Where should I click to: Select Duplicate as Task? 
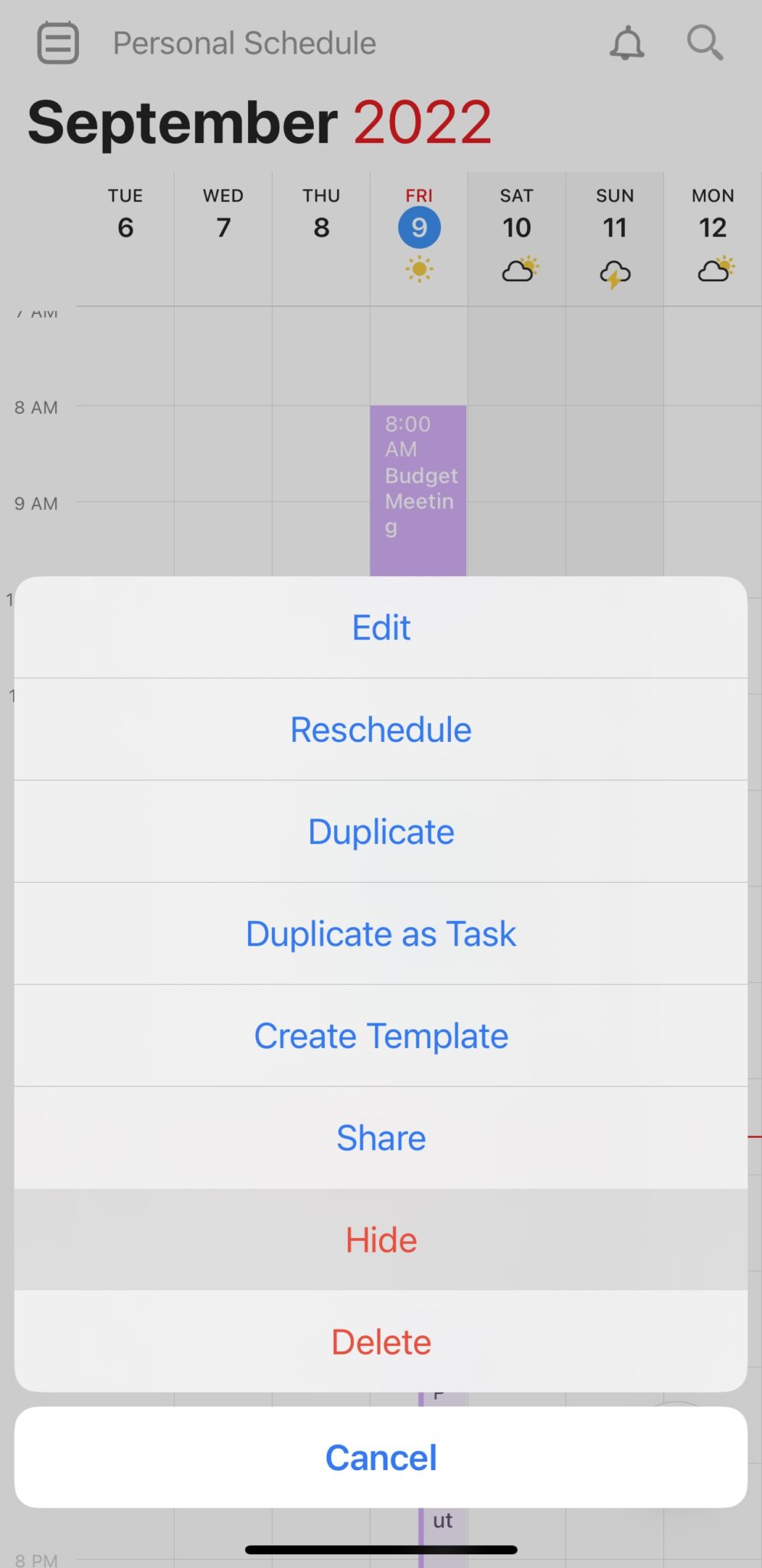[x=381, y=933]
